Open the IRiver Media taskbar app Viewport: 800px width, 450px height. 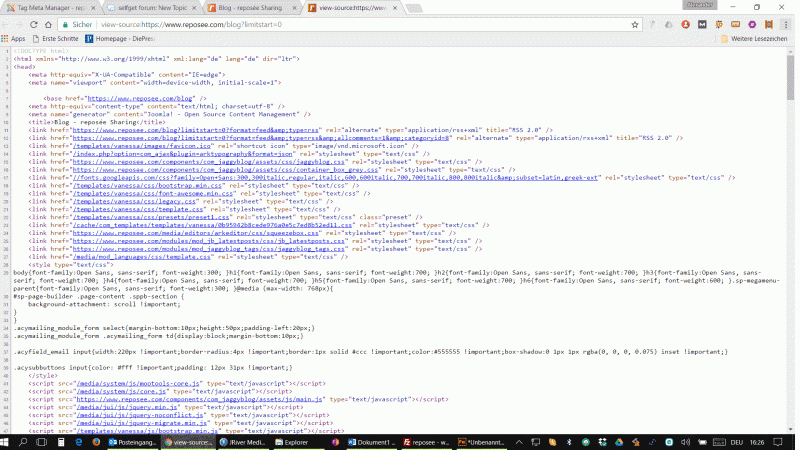235,441
